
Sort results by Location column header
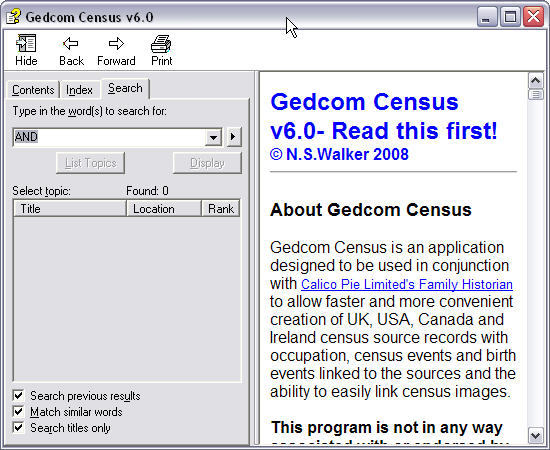[164, 209]
